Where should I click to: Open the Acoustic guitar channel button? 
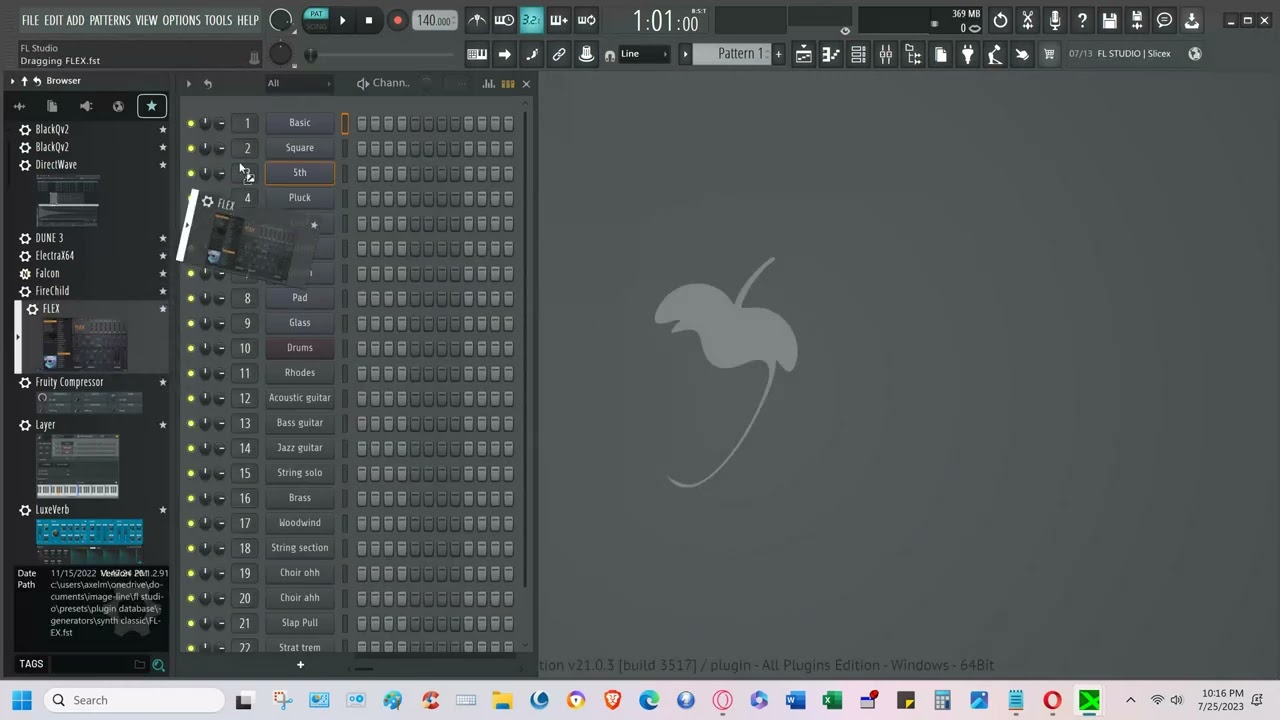click(300, 398)
